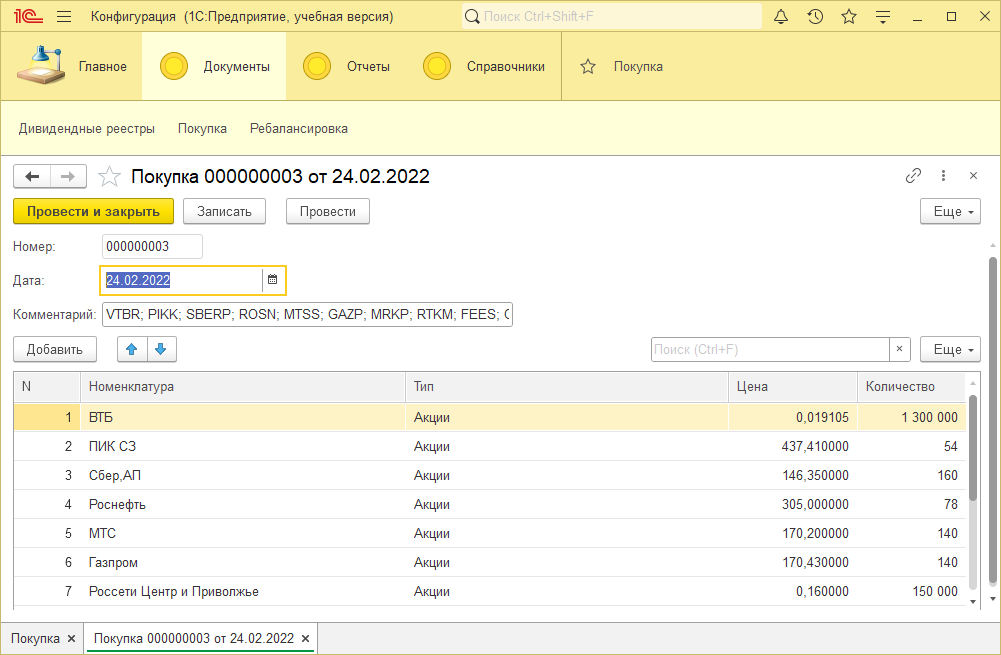Click quantity cell 1 300 000
Screen dimensions: 1001x655
[x=912, y=417]
